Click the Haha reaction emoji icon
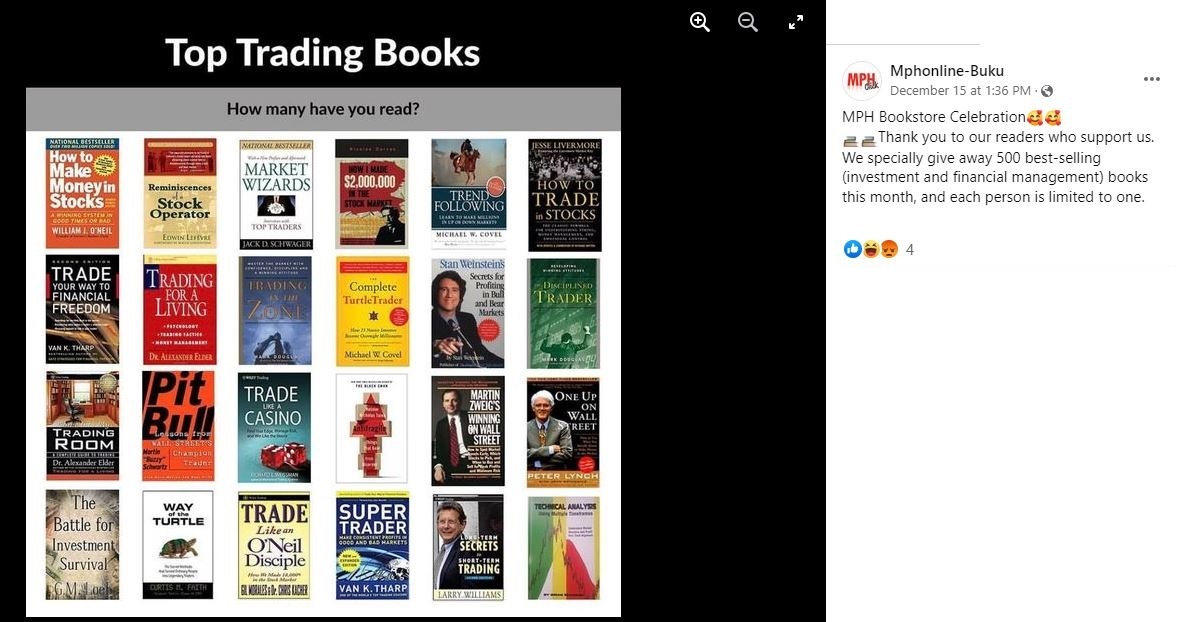Image resolution: width=1186 pixels, height=622 pixels. click(x=871, y=249)
